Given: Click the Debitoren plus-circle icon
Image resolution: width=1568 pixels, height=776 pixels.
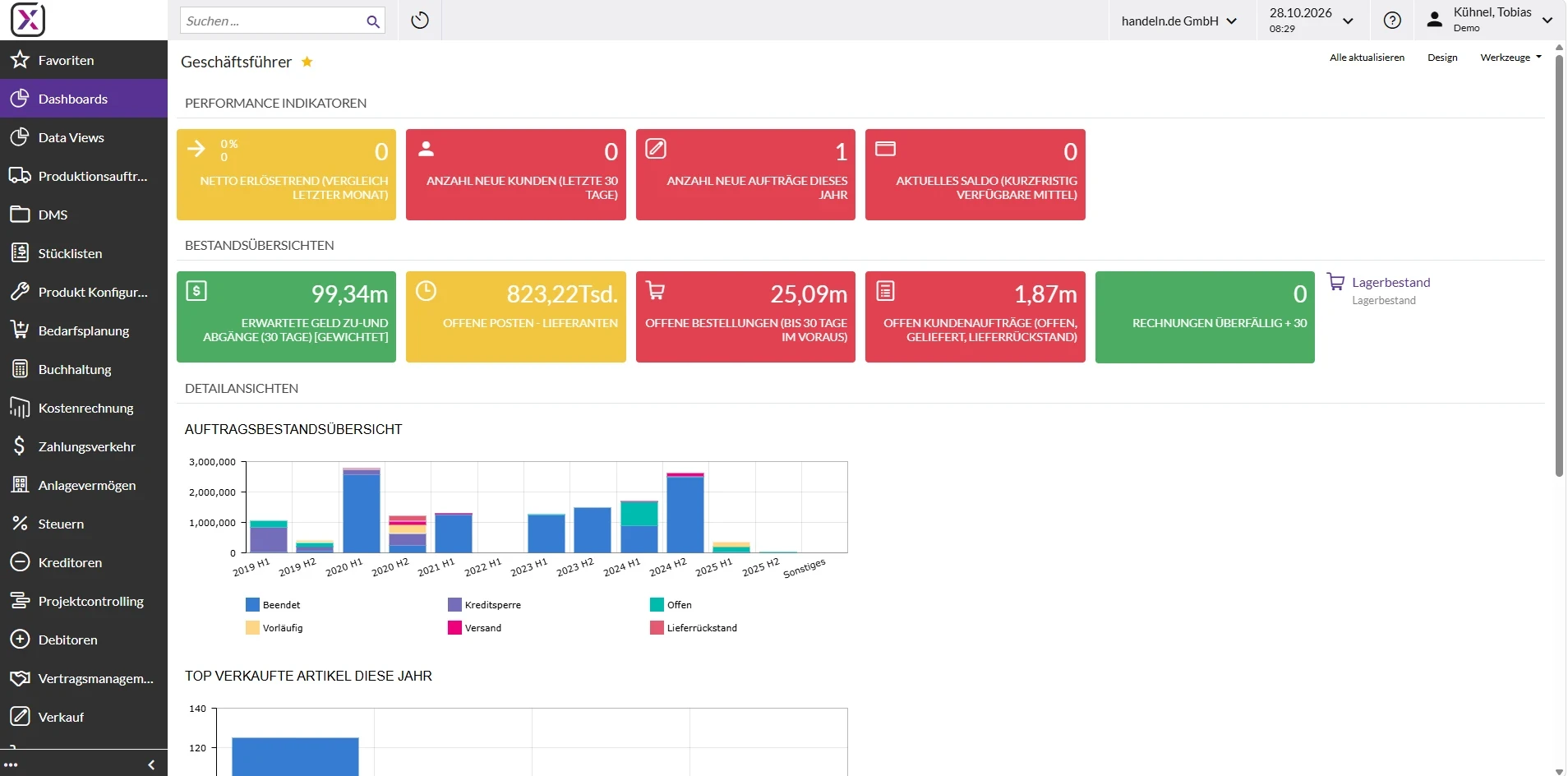Looking at the screenshot, I should (x=20, y=640).
